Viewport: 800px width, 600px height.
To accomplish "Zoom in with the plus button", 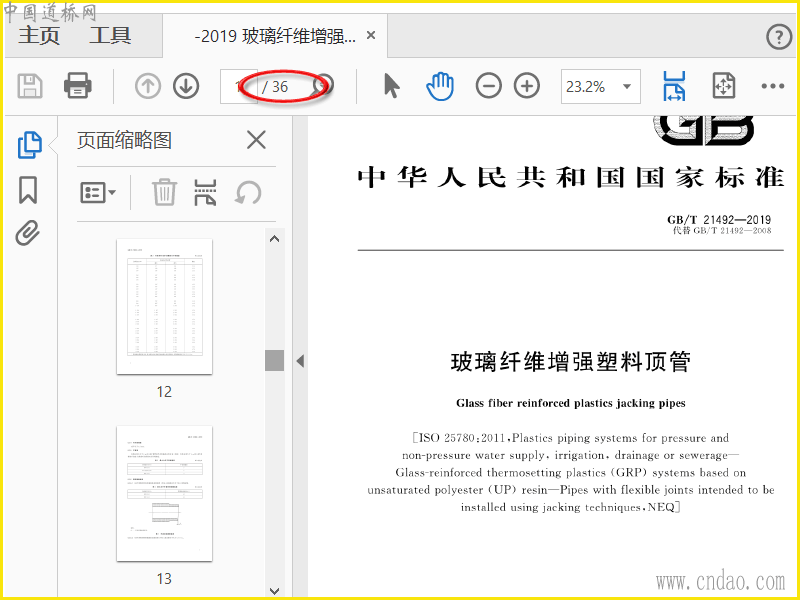I will coord(527,86).
